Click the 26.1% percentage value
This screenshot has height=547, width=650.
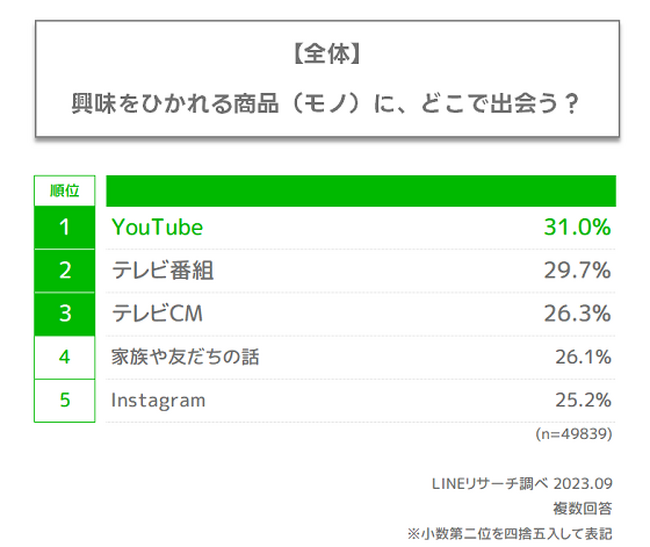[x=582, y=356]
